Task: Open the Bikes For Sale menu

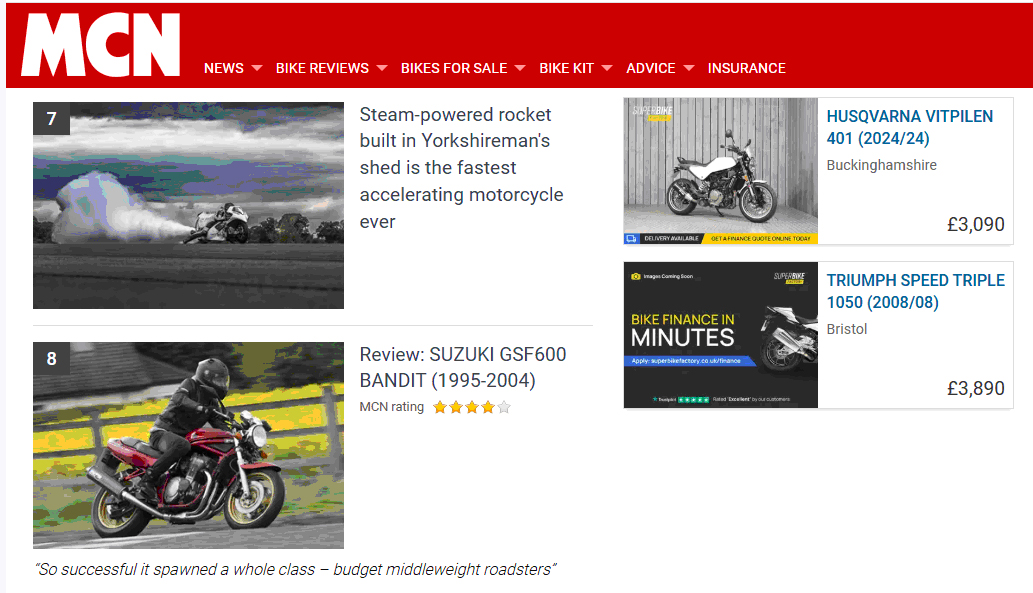Action: [454, 68]
